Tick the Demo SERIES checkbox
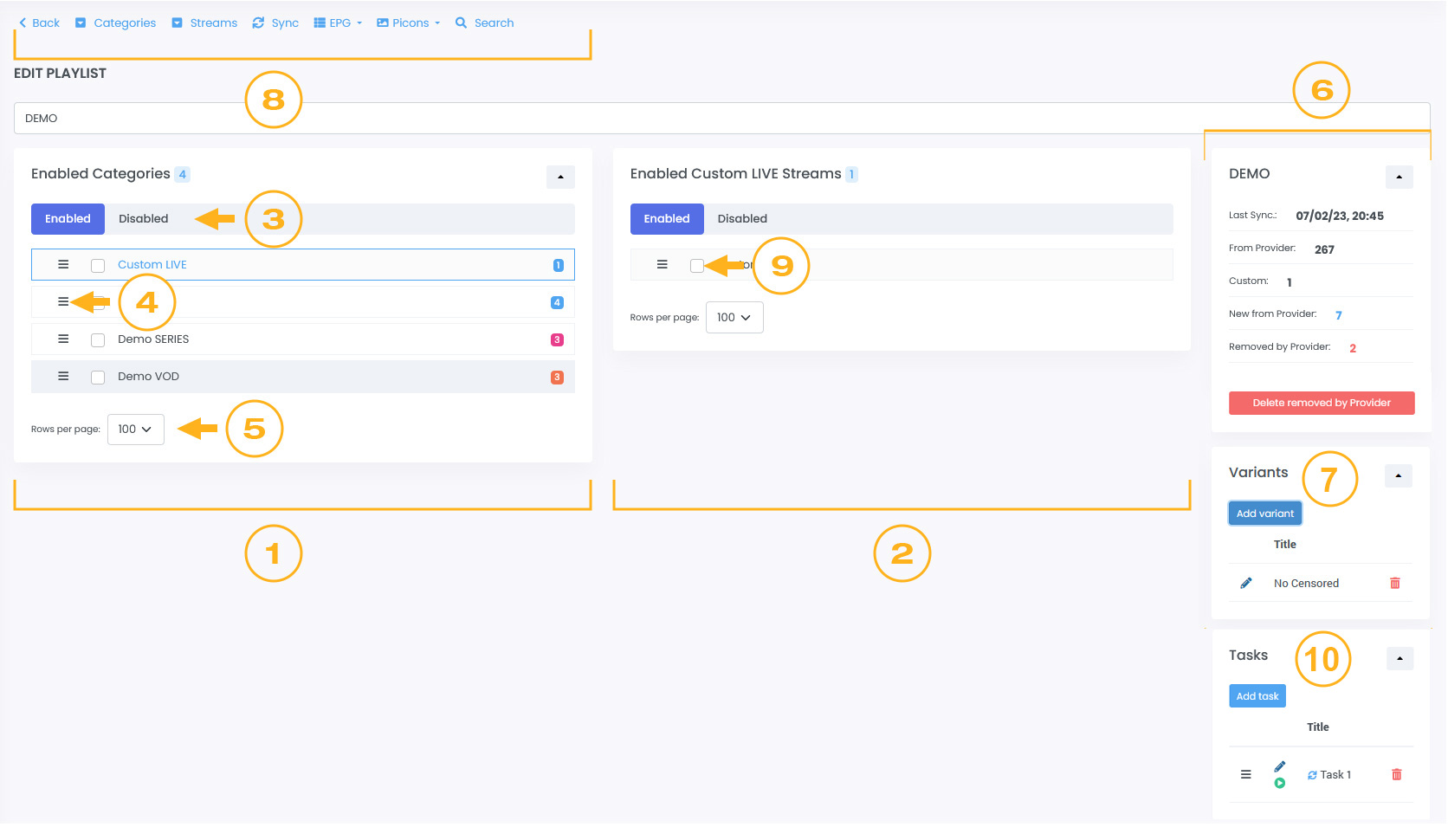This screenshot has height=840, width=1448. click(98, 340)
